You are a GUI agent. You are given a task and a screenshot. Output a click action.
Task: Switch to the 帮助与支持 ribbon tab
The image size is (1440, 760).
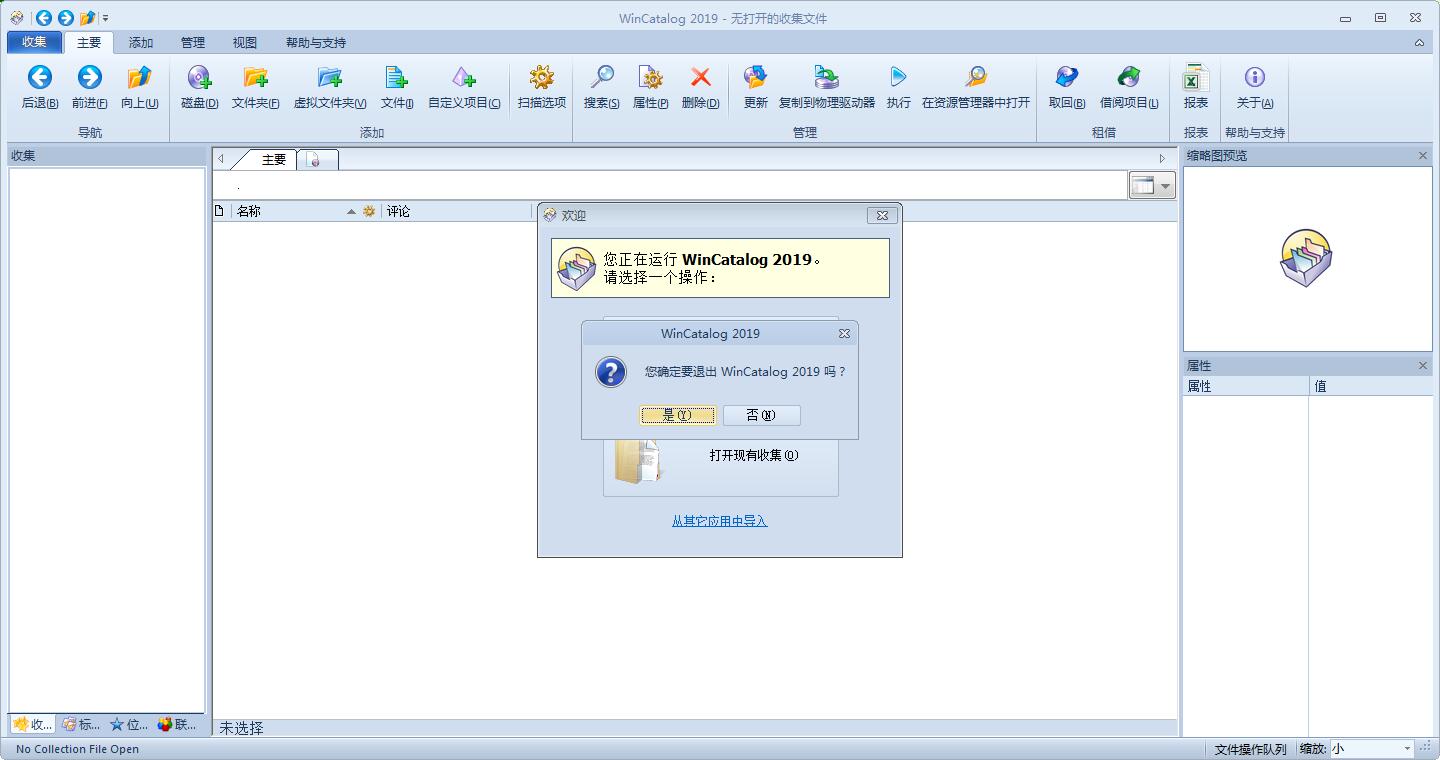[x=316, y=43]
